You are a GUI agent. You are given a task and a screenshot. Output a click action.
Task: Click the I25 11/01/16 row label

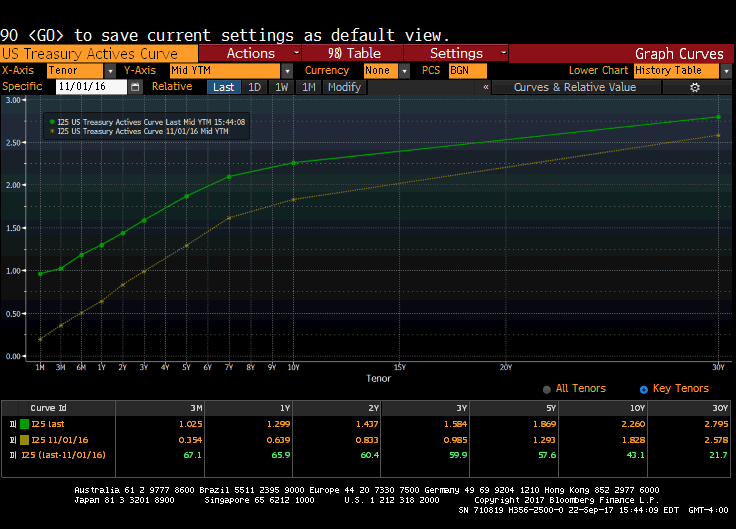pyautogui.click(x=60, y=440)
